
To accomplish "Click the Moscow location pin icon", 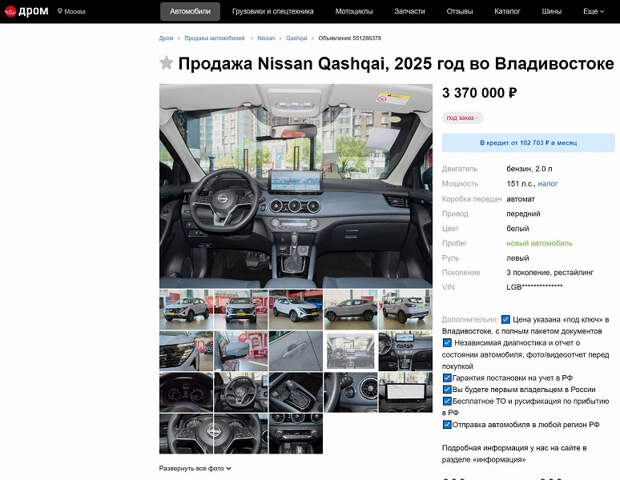I will click(60, 11).
